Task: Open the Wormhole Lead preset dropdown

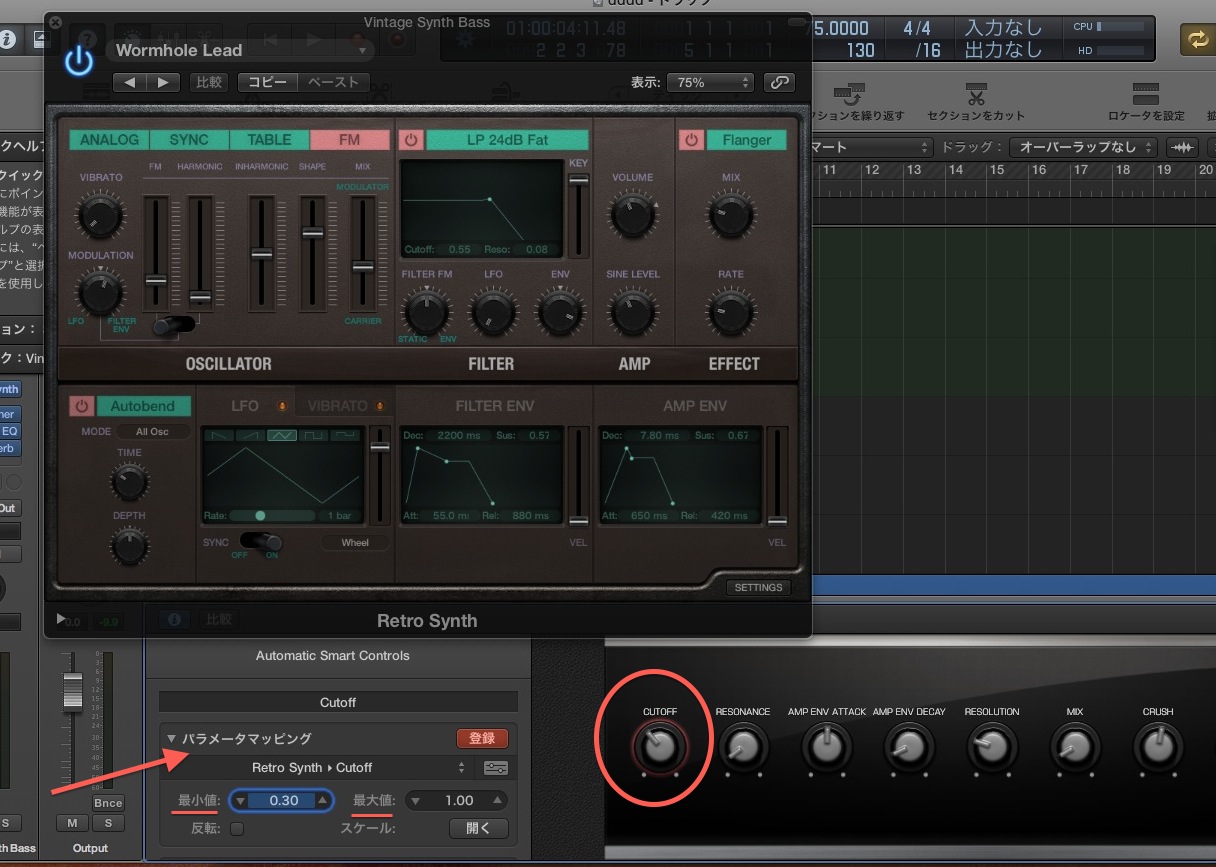Action: 241,50
